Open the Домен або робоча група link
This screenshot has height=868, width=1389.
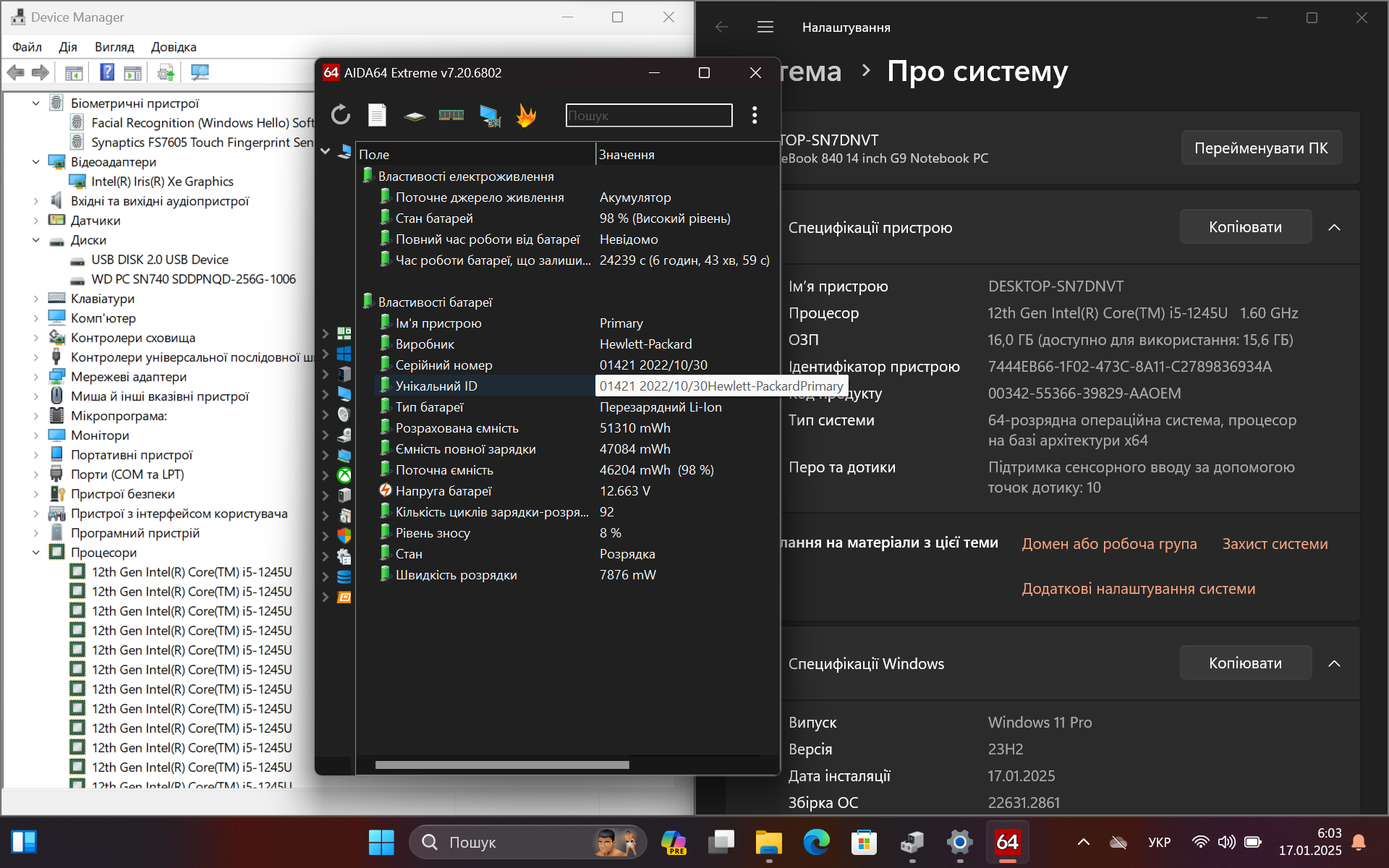pyautogui.click(x=1109, y=544)
